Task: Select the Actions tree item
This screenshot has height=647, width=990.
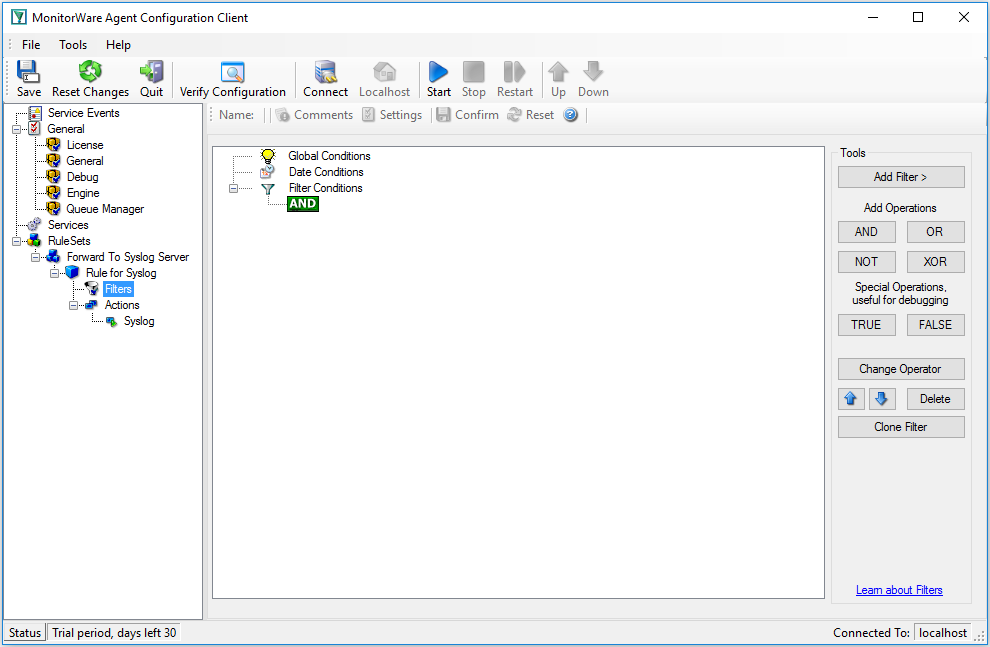Action: click(x=122, y=305)
